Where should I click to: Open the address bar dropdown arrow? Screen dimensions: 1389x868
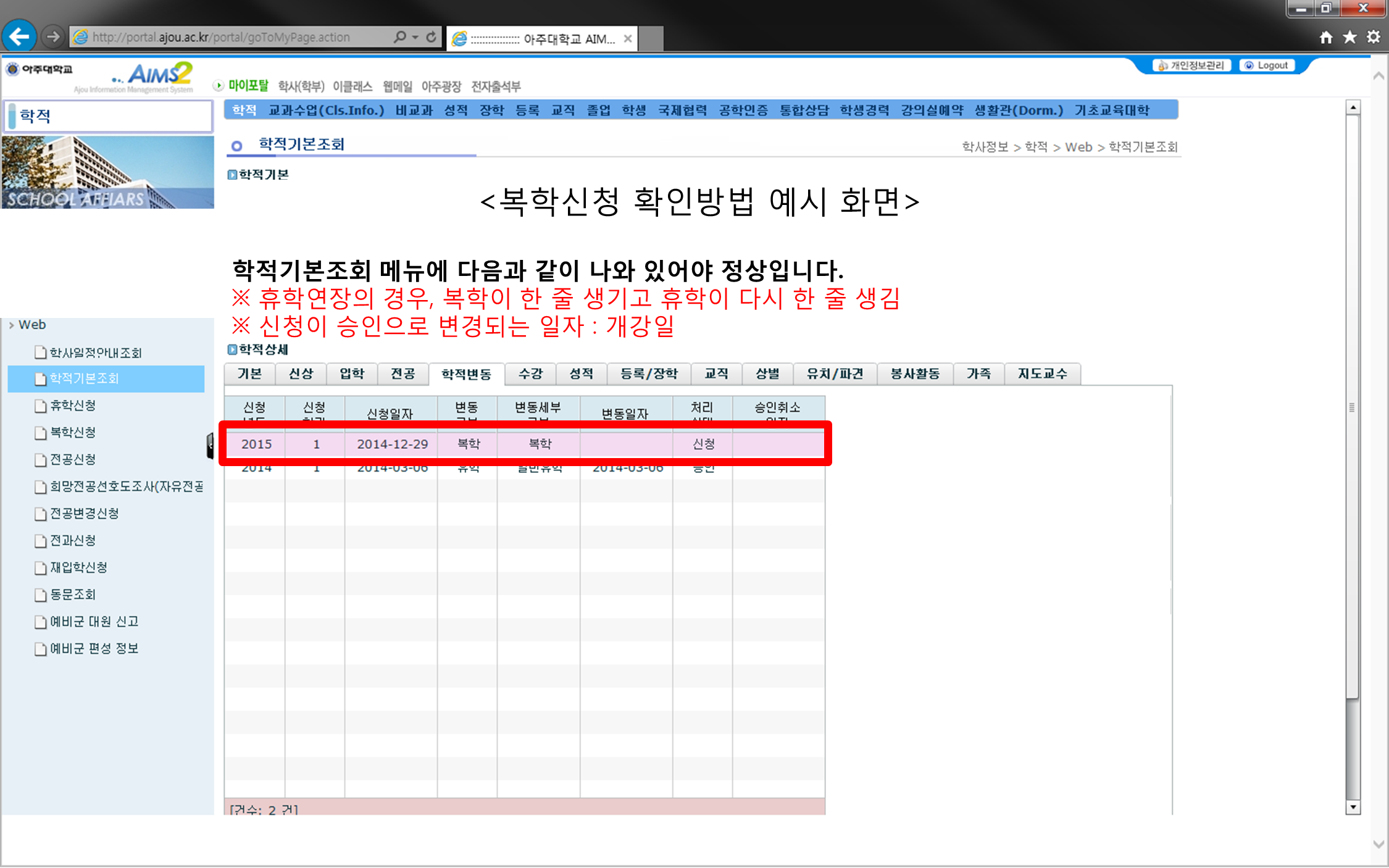pyautogui.click(x=415, y=37)
